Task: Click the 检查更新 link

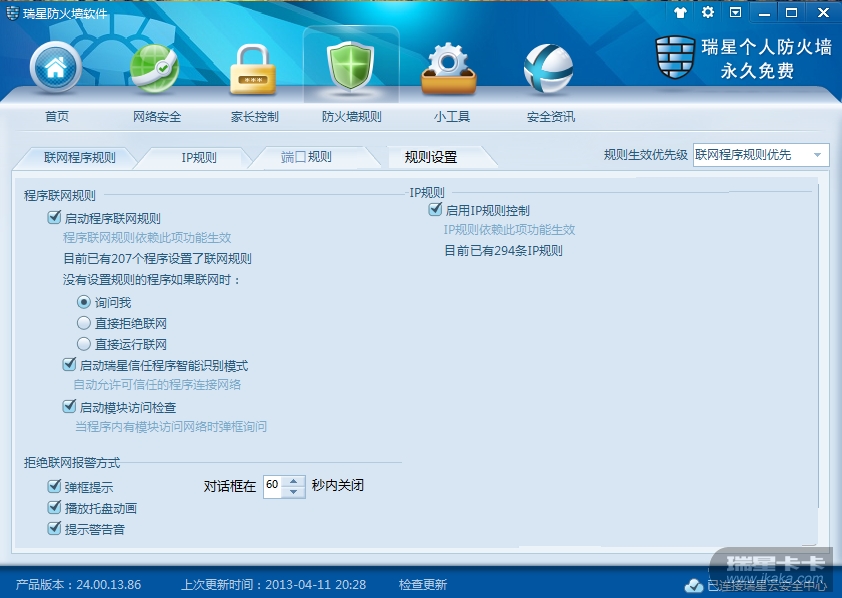Action: (423, 585)
